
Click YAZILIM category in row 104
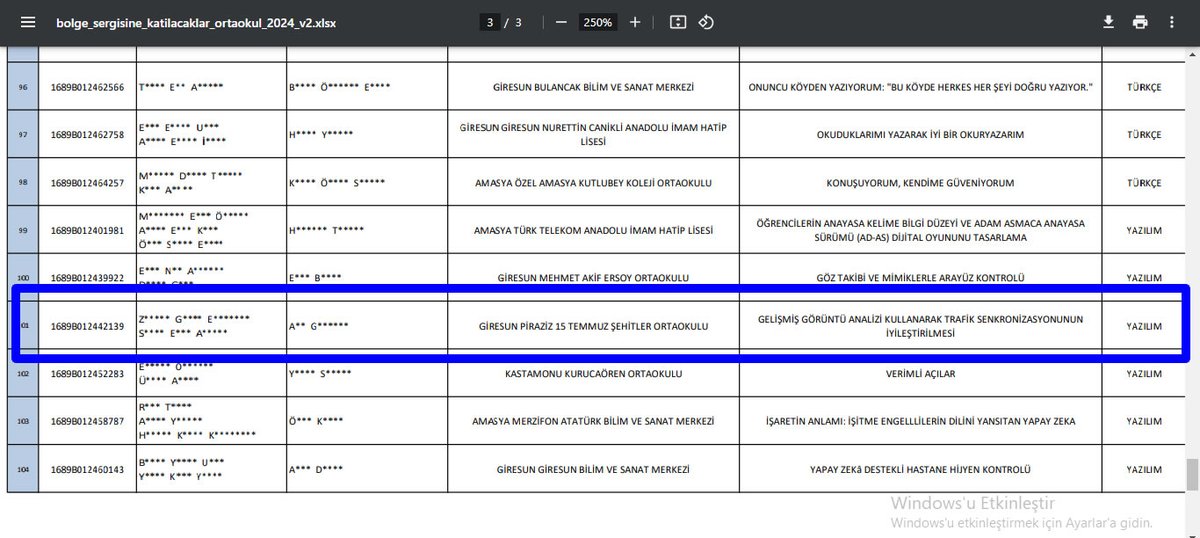pos(1144,469)
